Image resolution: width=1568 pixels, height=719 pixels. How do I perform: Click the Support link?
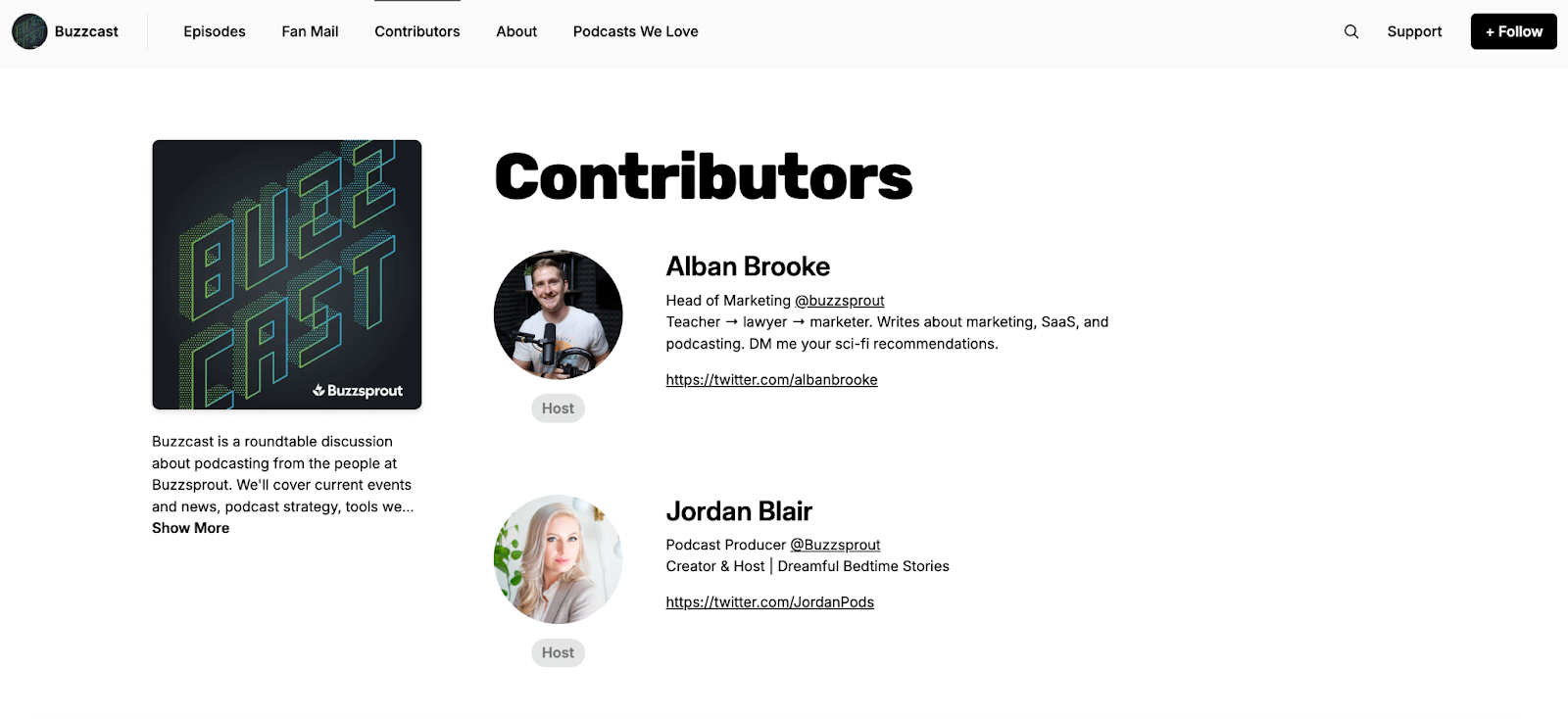[1414, 31]
